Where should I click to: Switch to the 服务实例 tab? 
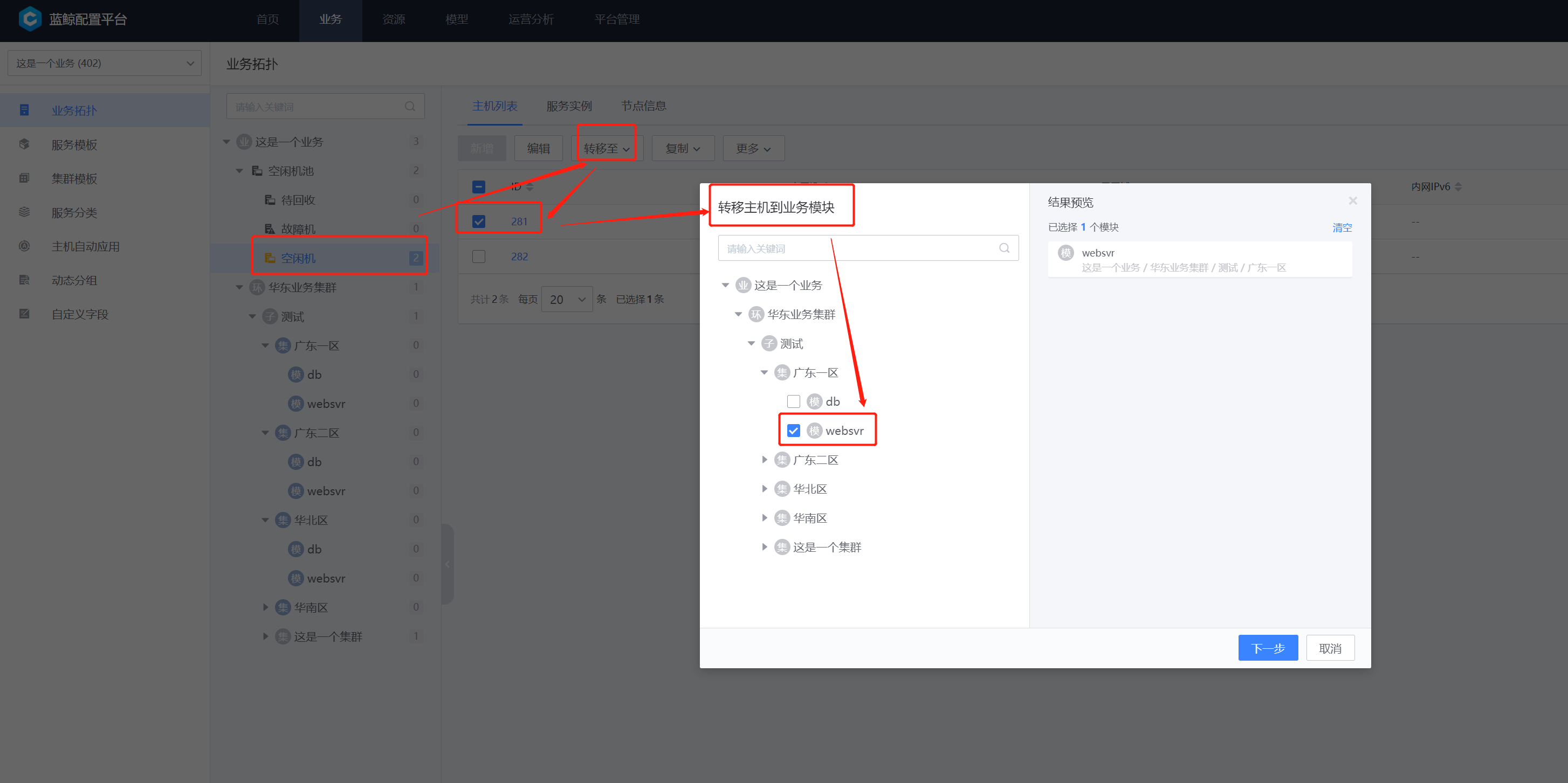click(568, 106)
